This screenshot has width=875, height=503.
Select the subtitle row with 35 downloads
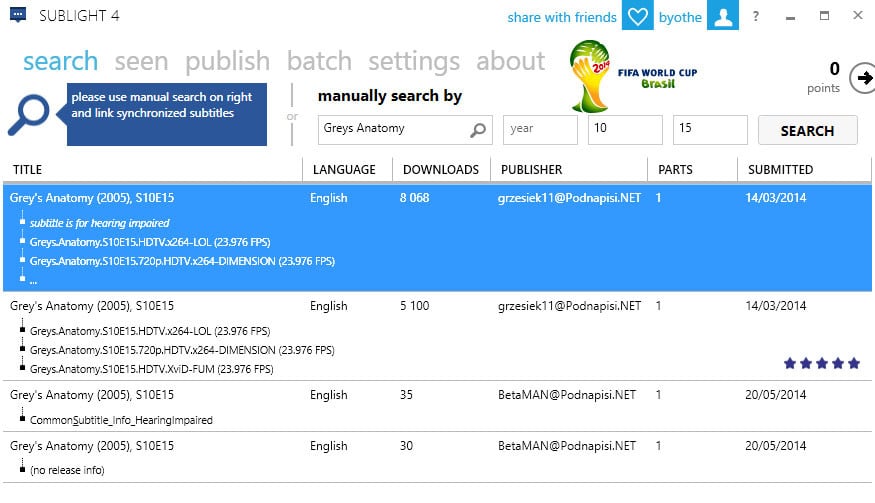coord(437,406)
